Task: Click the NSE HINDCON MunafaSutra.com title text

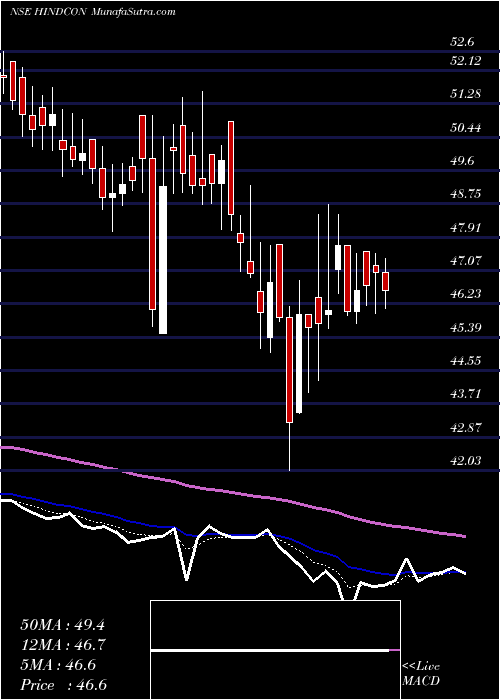Action: pyautogui.click(x=92, y=12)
